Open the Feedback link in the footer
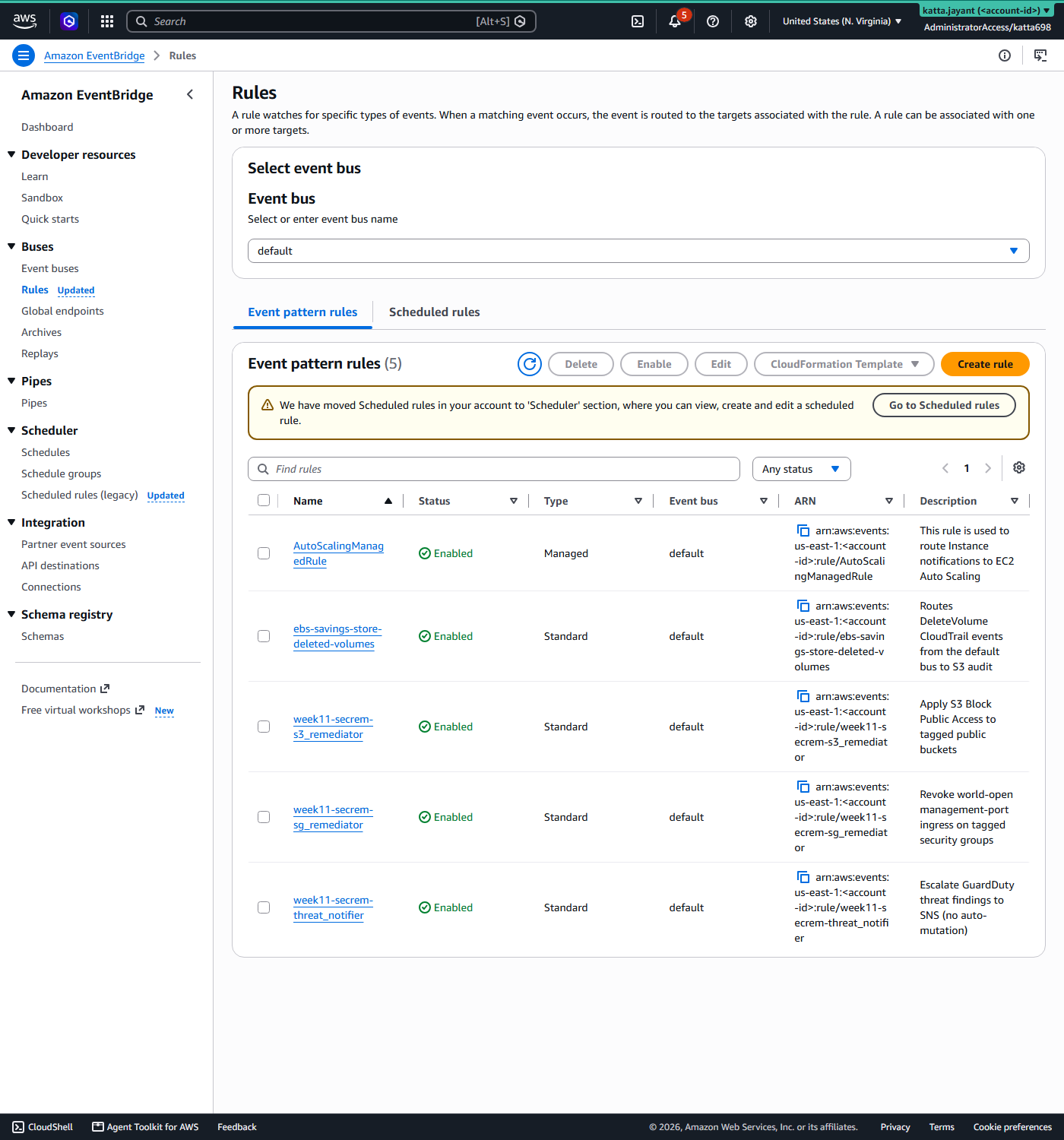 (237, 1127)
